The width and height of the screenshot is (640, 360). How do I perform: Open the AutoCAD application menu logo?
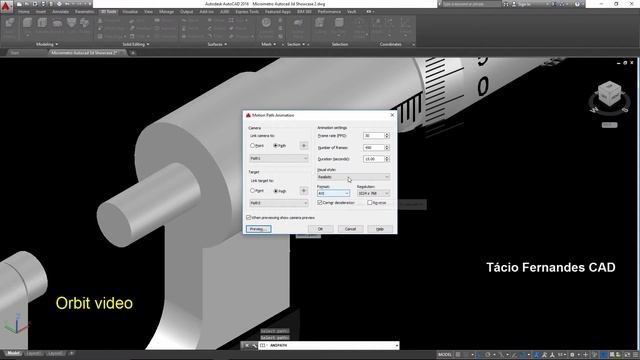6,6
